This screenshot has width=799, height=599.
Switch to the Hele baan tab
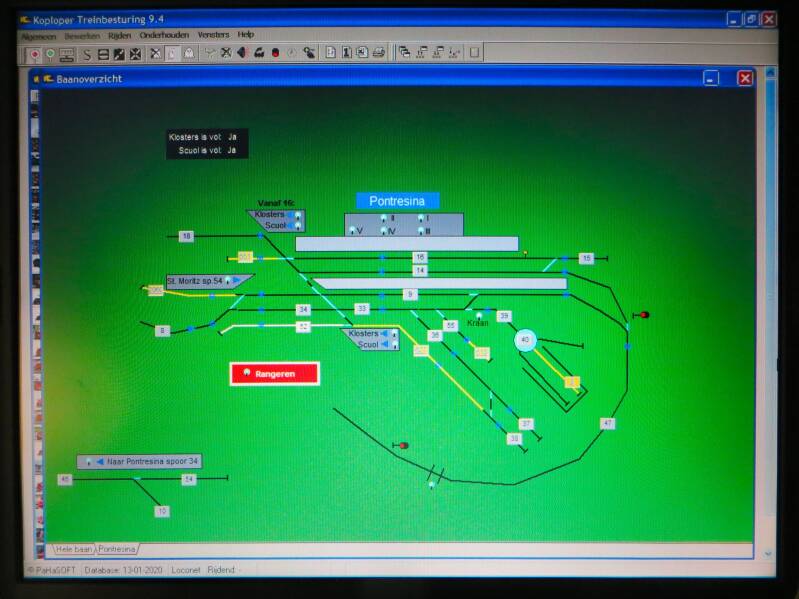click(x=74, y=549)
